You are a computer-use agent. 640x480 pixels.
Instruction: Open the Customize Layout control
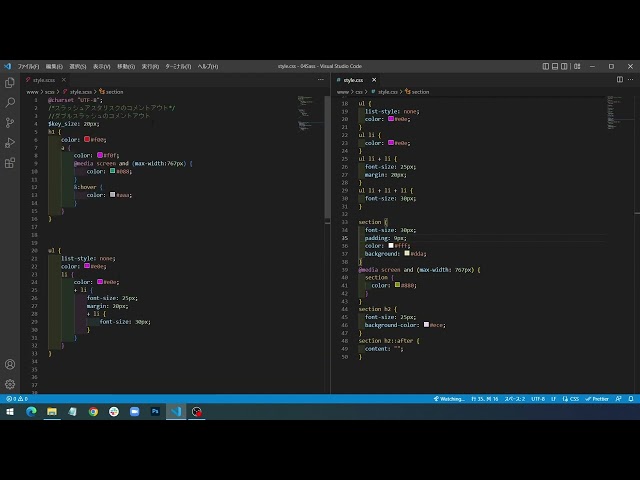577,66
